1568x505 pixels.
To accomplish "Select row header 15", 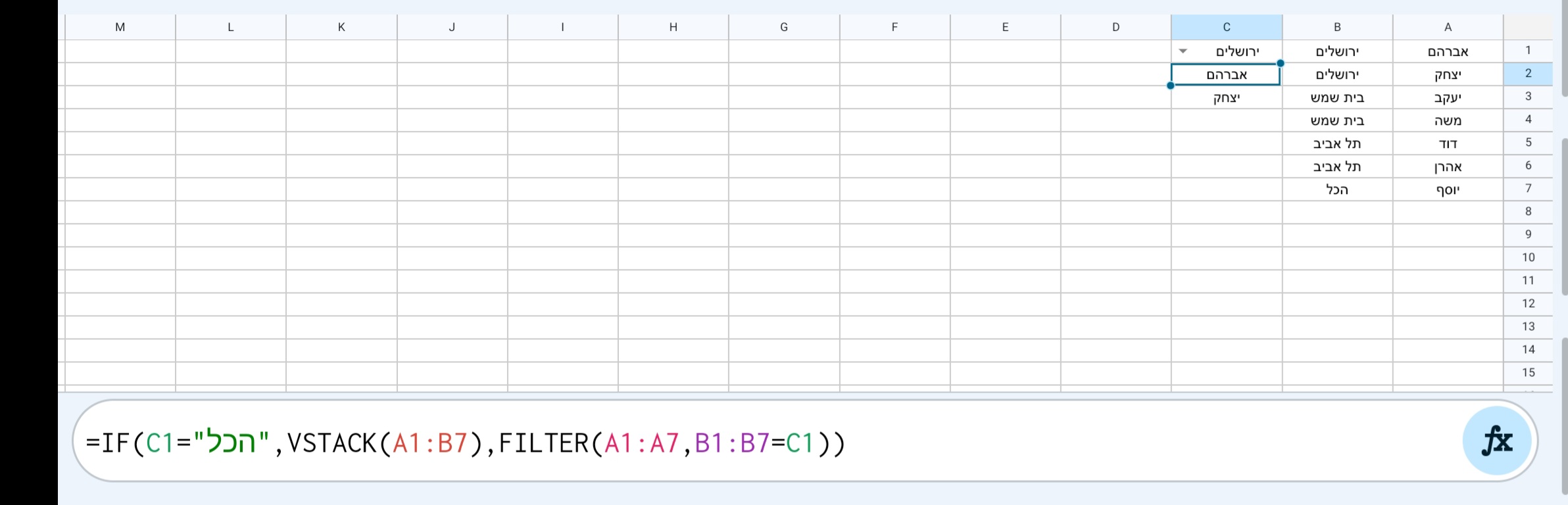I will 1527,373.
